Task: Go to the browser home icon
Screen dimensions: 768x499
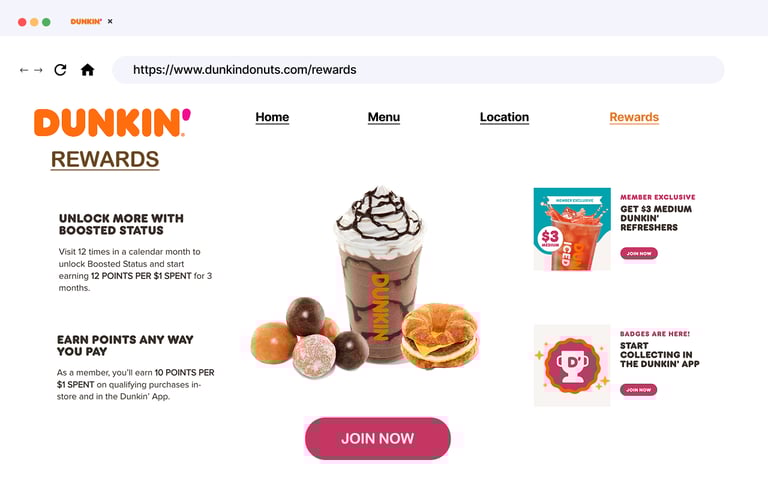Action: [88, 70]
